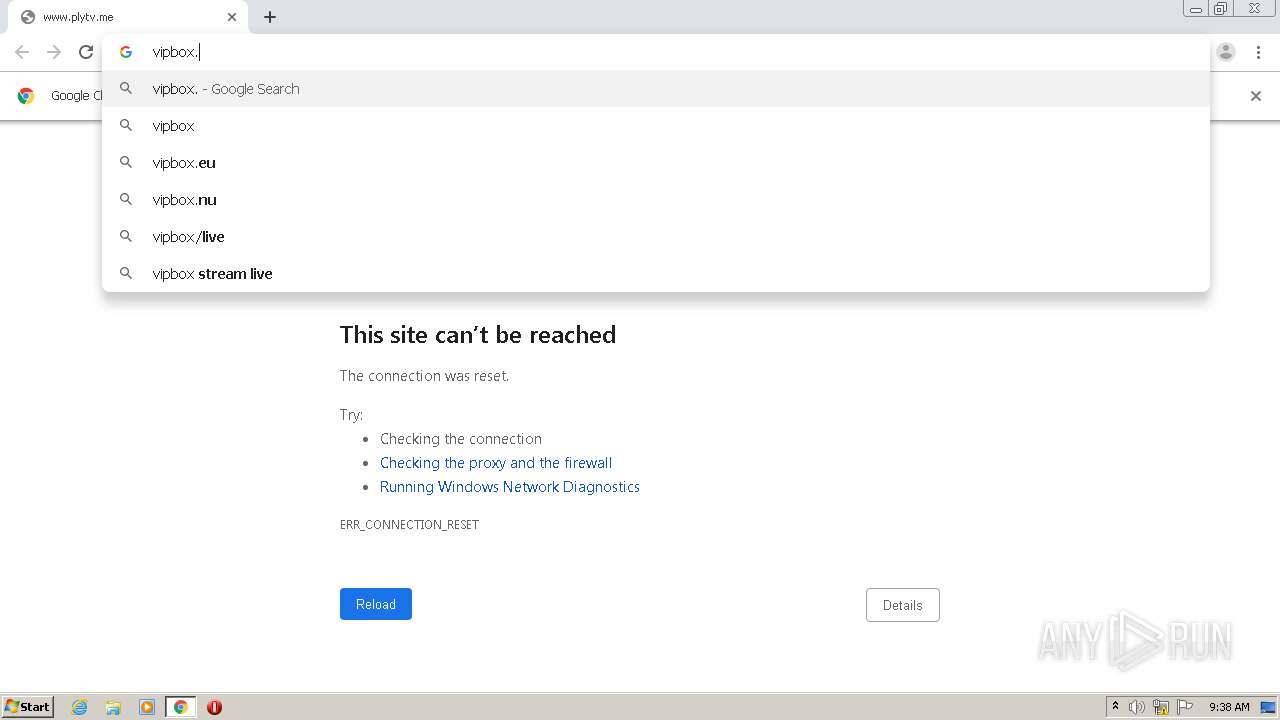
Task: Open a new tab with plus button
Action: (x=270, y=17)
